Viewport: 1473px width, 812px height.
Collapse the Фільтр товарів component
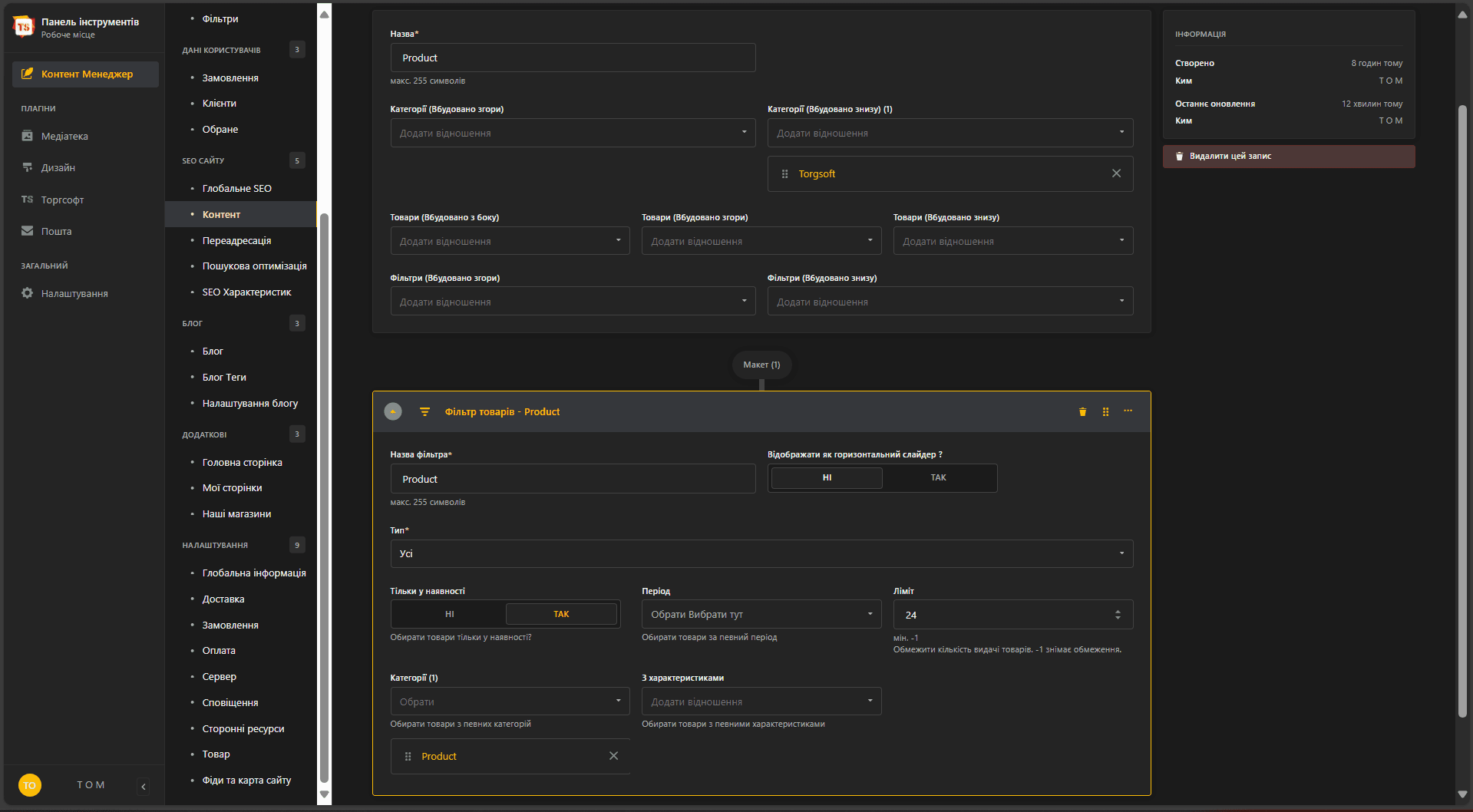click(x=393, y=411)
